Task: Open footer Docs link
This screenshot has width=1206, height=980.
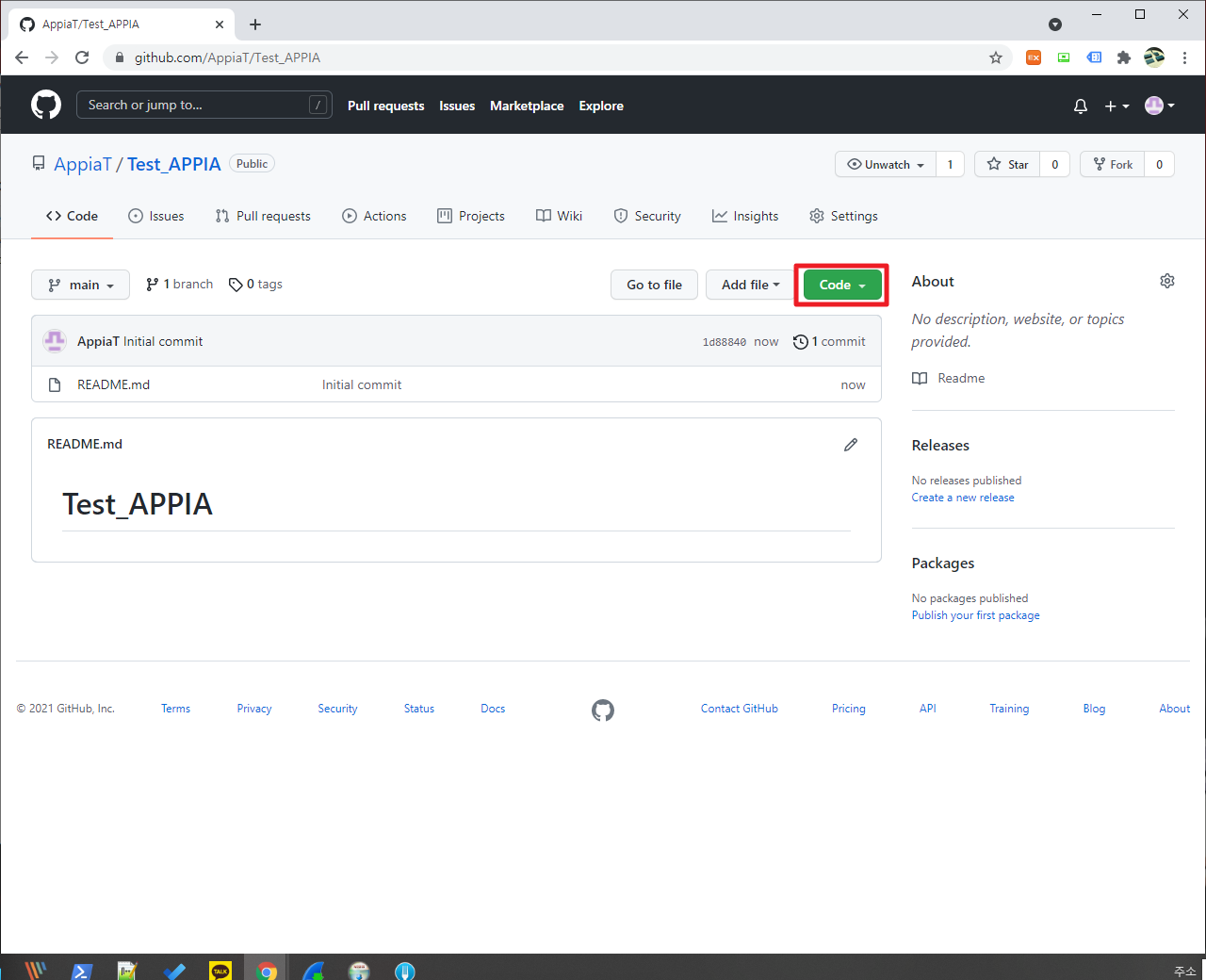Action: click(493, 709)
